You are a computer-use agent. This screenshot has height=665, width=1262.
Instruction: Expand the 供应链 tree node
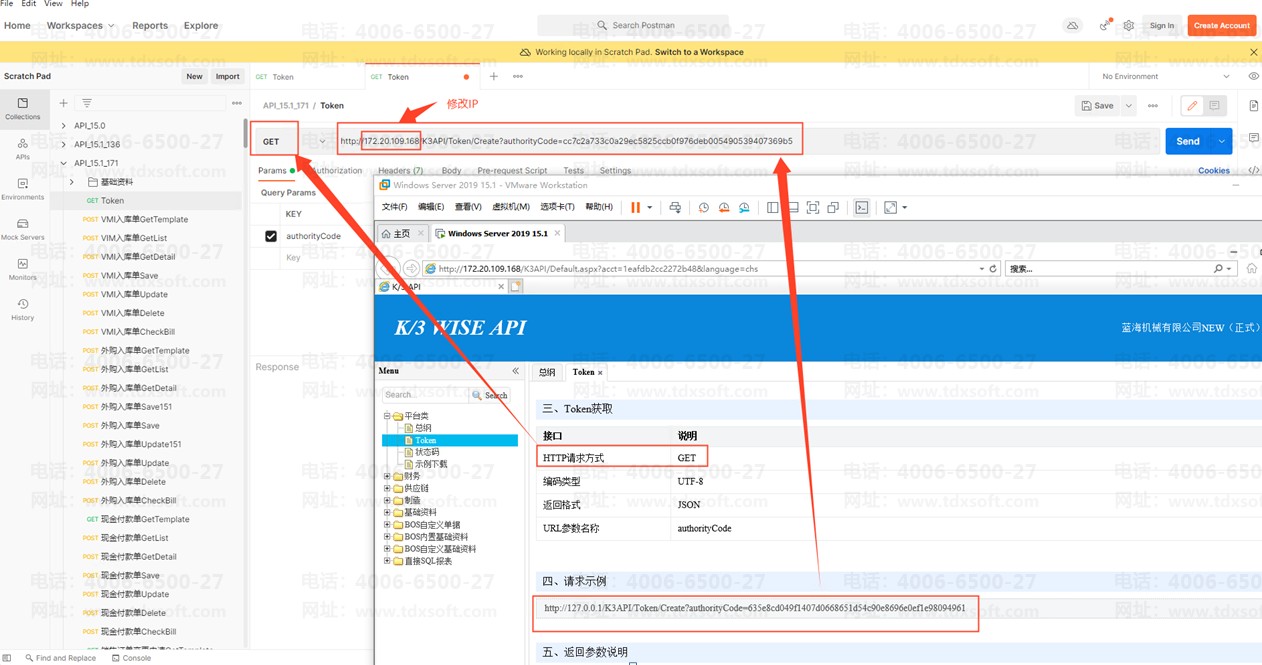pyautogui.click(x=387, y=488)
